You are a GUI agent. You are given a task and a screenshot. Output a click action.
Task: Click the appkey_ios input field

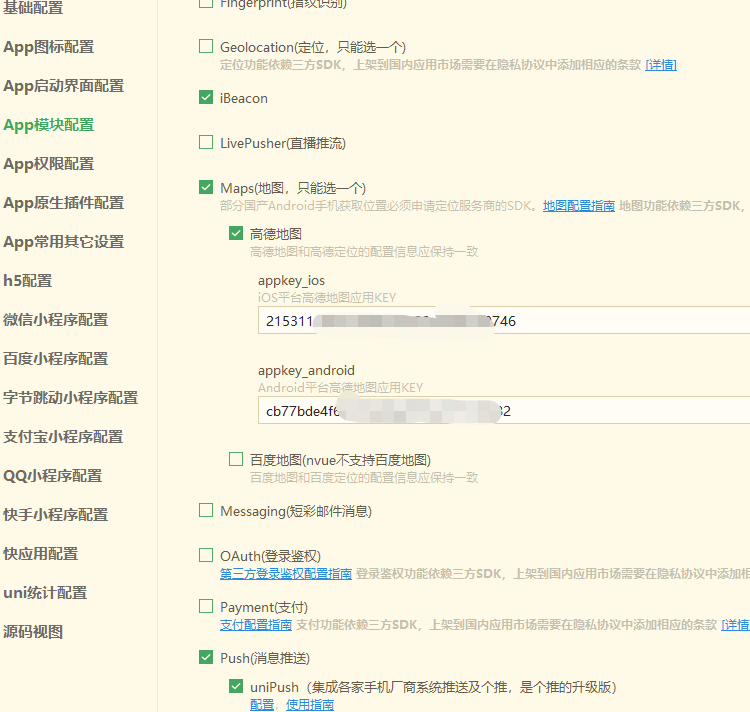click(500, 321)
